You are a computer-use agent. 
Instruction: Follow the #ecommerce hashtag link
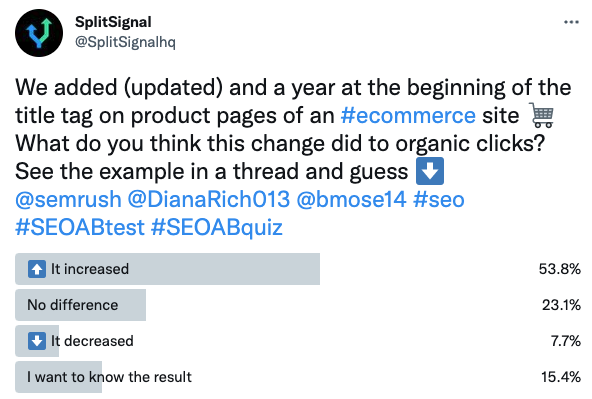(408, 116)
